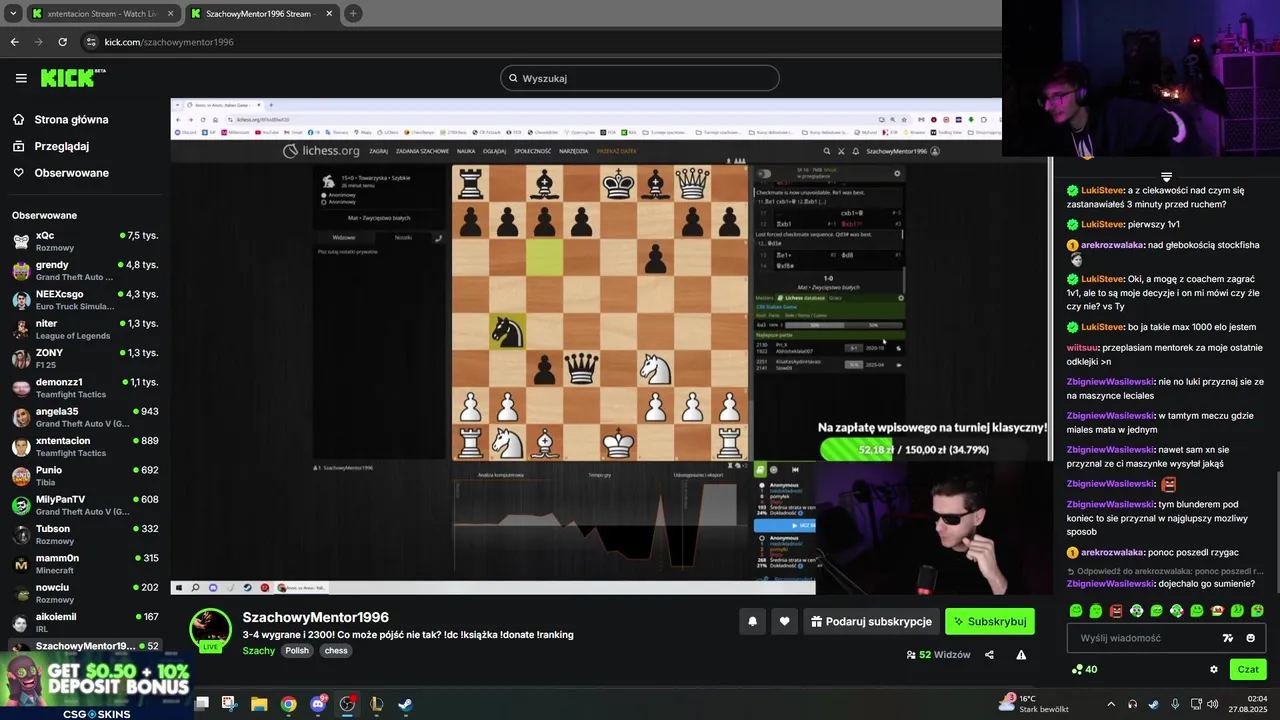
Task: Click the microphone icon in the system tray
Action: point(1175,704)
